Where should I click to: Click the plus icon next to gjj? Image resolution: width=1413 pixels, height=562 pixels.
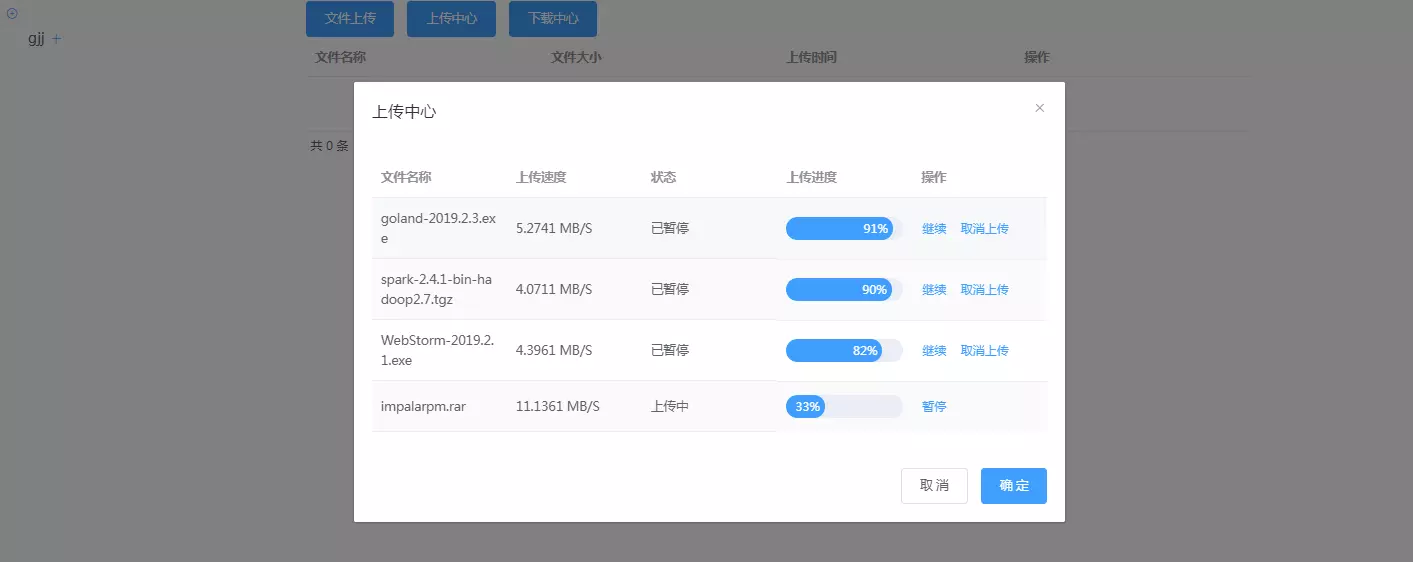tap(57, 39)
